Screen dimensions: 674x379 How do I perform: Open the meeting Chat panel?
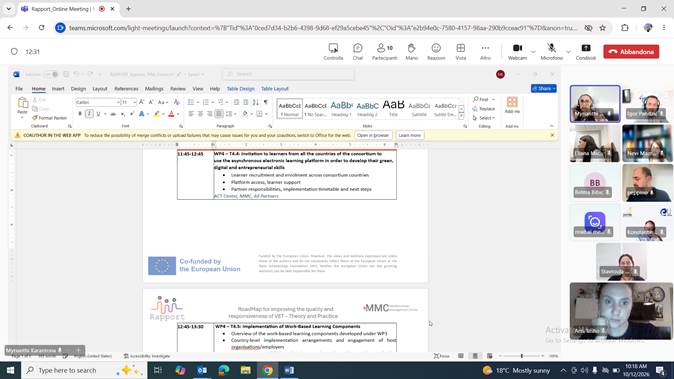pyautogui.click(x=358, y=52)
